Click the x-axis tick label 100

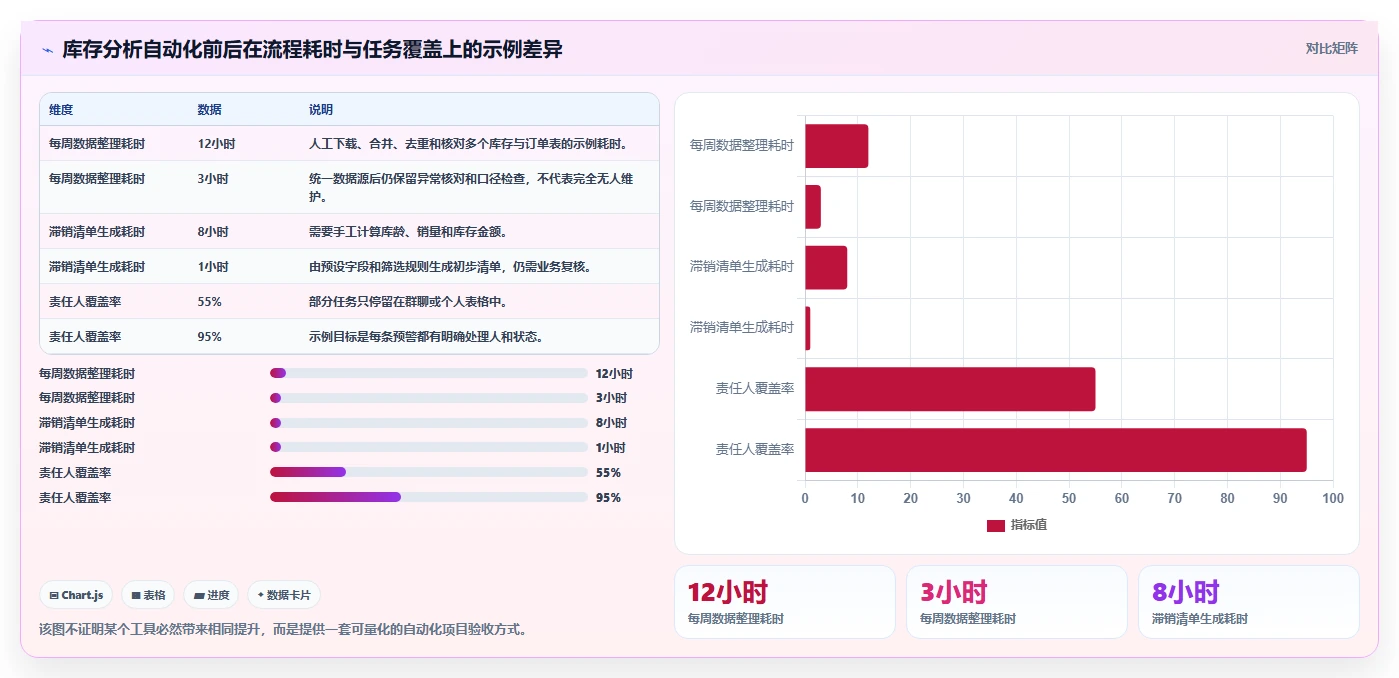pos(1332,498)
